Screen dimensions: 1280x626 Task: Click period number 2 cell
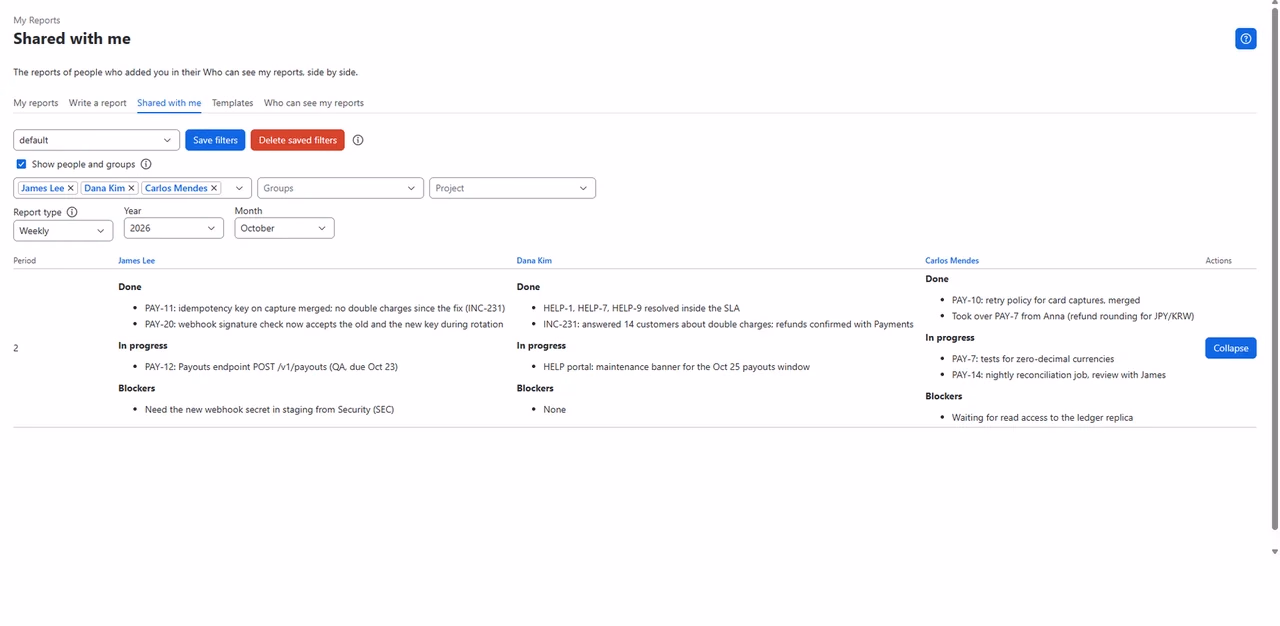click(x=16, y=348)
